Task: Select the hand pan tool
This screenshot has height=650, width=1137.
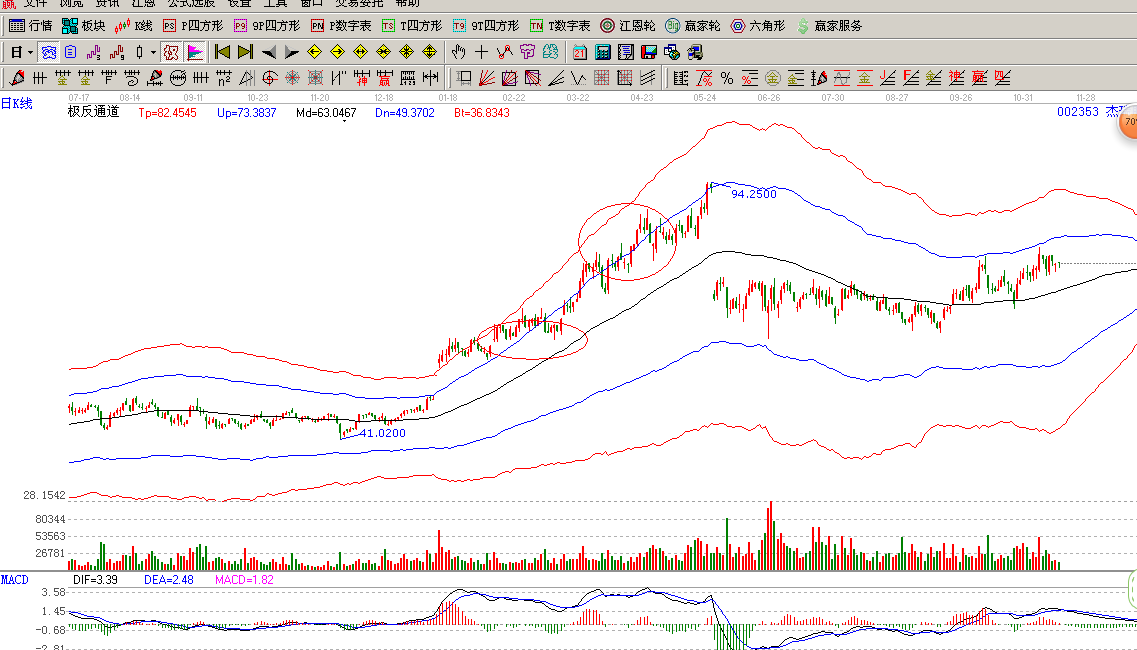Action: tap(458, 52)
